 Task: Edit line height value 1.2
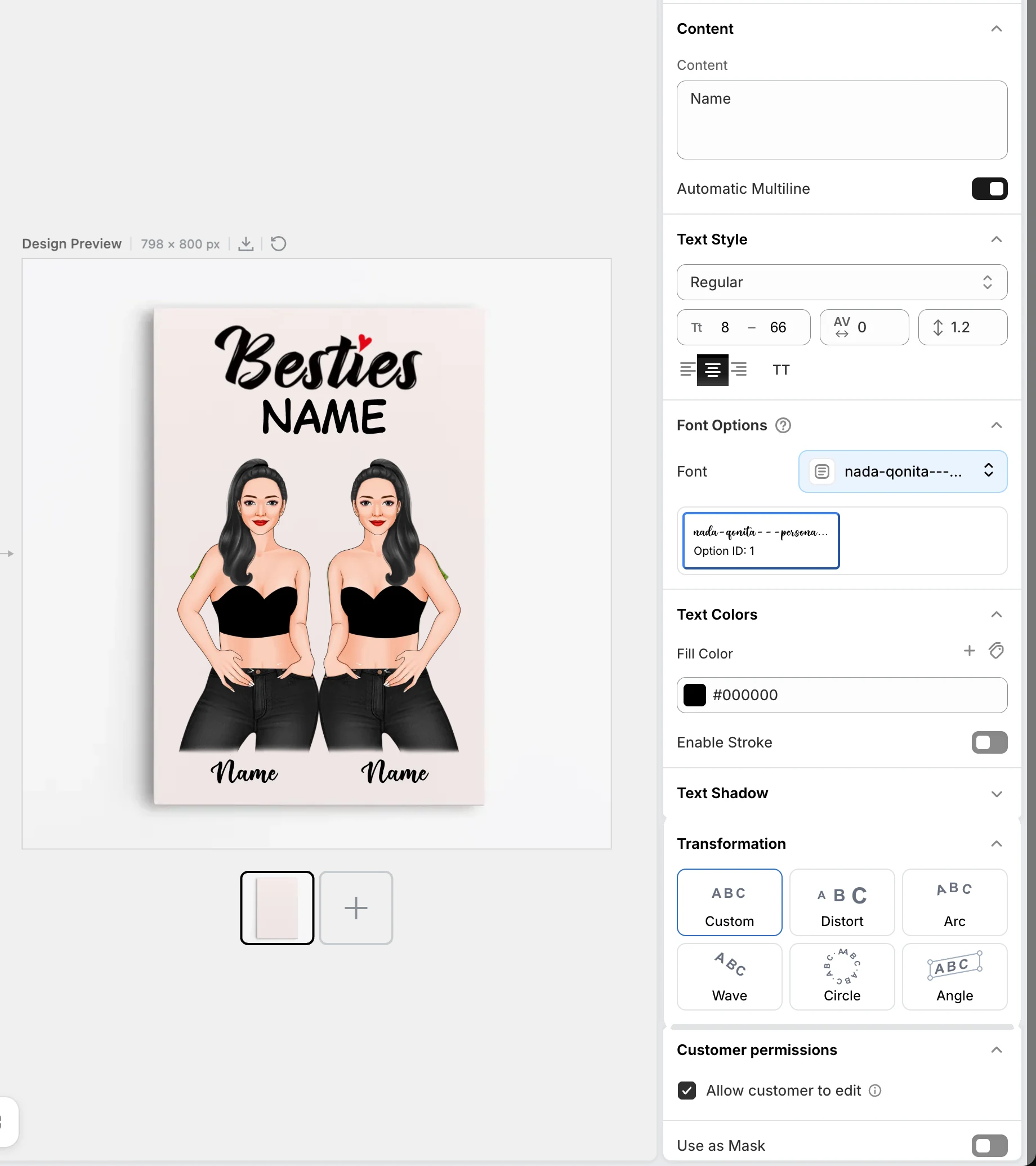click(960, 327)
